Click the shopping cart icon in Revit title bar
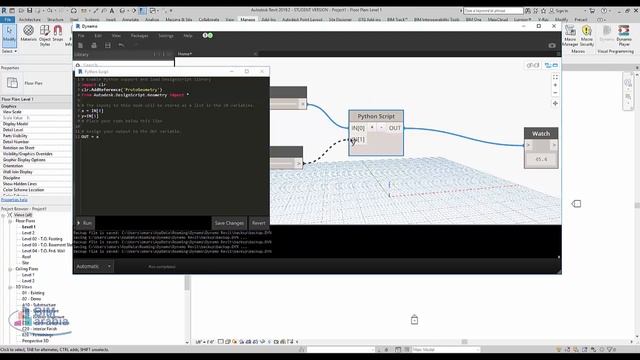The width and height of the screenshot is (640, 360). pos(592,11)
